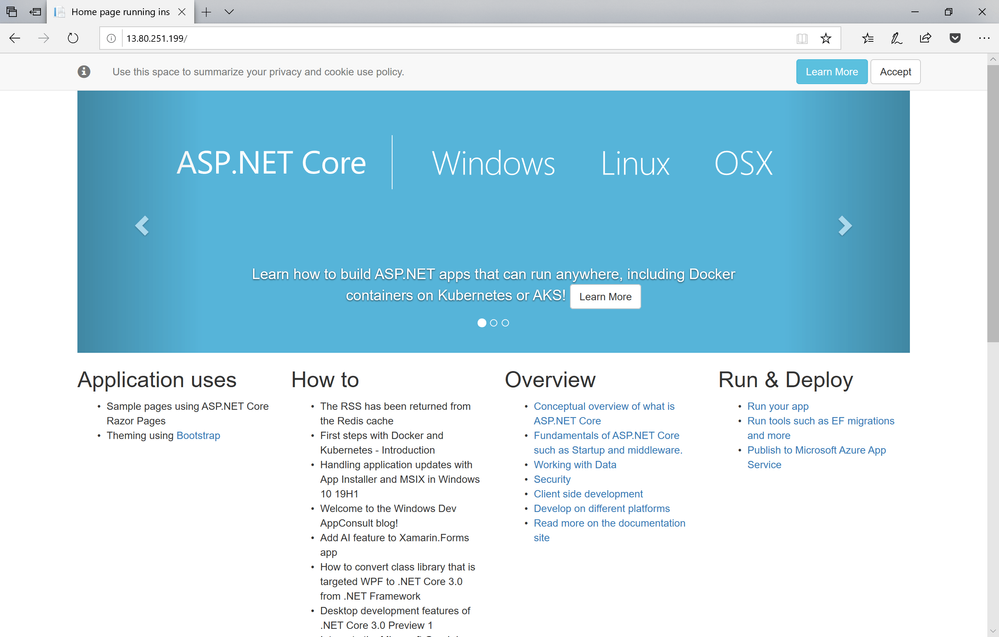Advance to the next carousel slide
Screen dimensions: 999x637
point(845,225)
